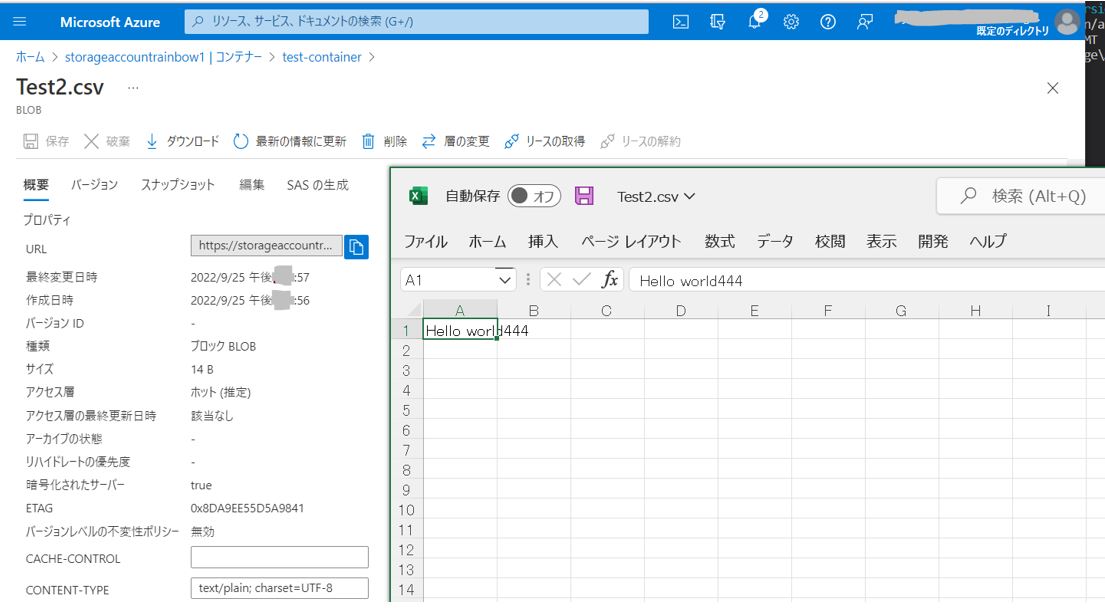Expand the Name Box dropdown arrow
The height and width of the screenshot is (608, 1105).
click(x=505, y=280)
